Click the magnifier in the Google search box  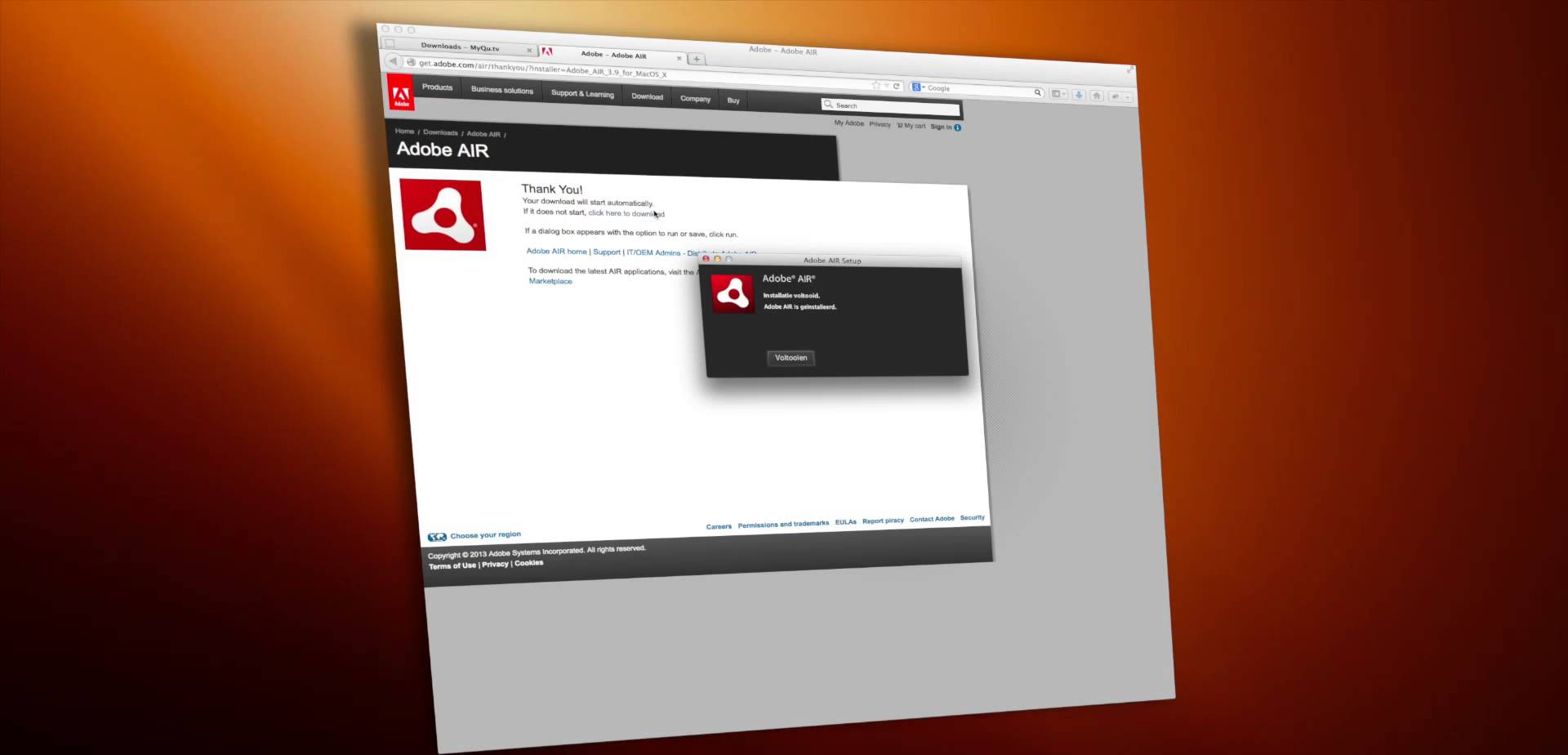[x=1038, y=92]
